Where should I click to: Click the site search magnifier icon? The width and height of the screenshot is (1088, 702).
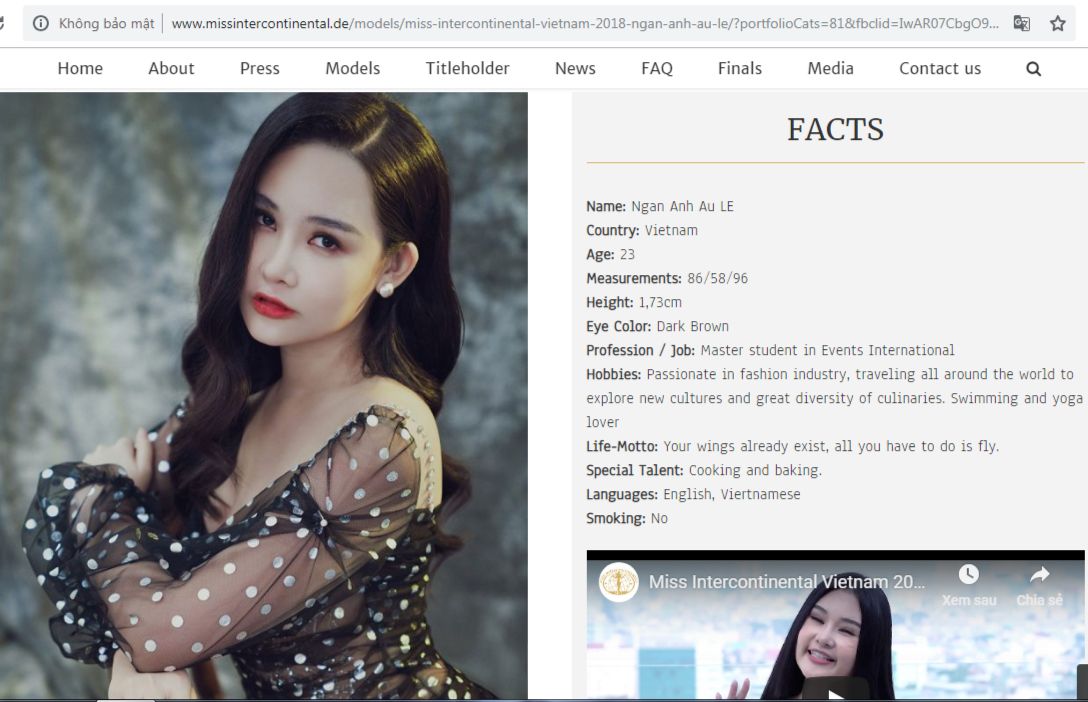click(1033, 69)
